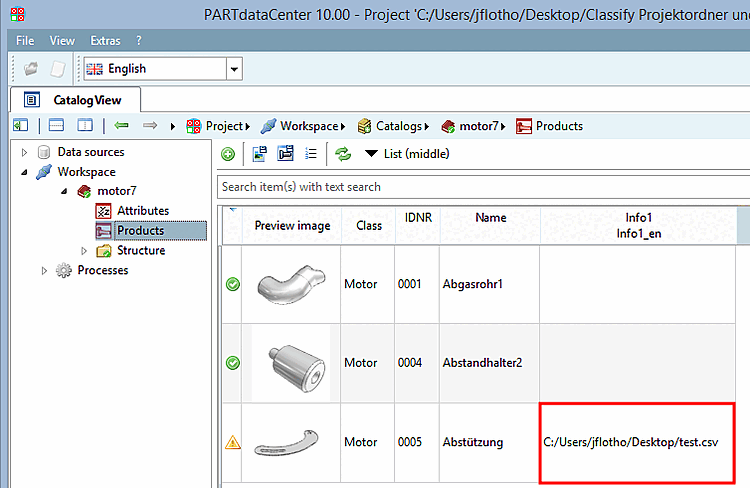The image size is (750, 488).
Task: Go forward with the gray right arrow
Action: tap(150, 125)
